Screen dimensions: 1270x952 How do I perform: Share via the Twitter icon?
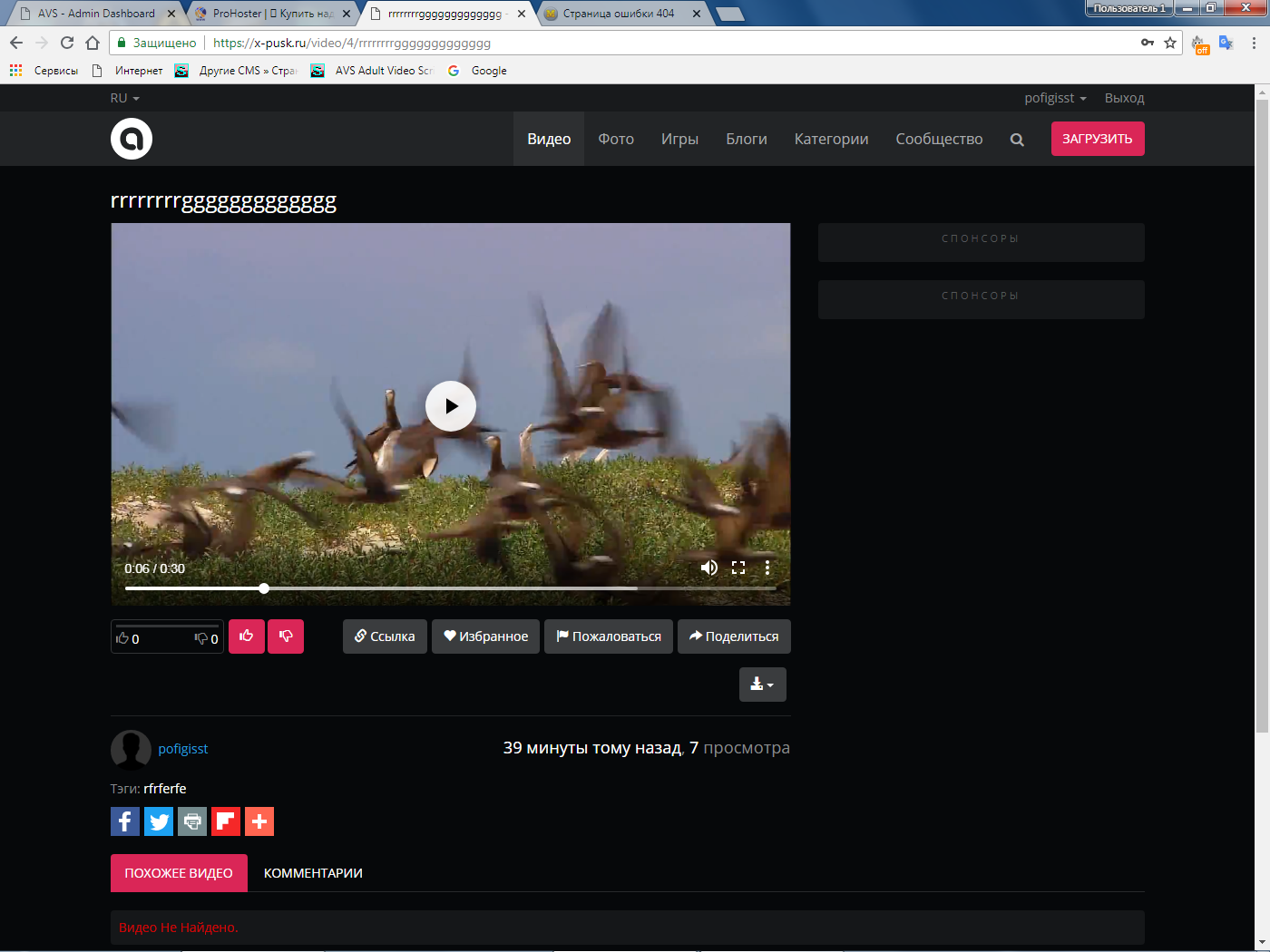coord(159,821)
